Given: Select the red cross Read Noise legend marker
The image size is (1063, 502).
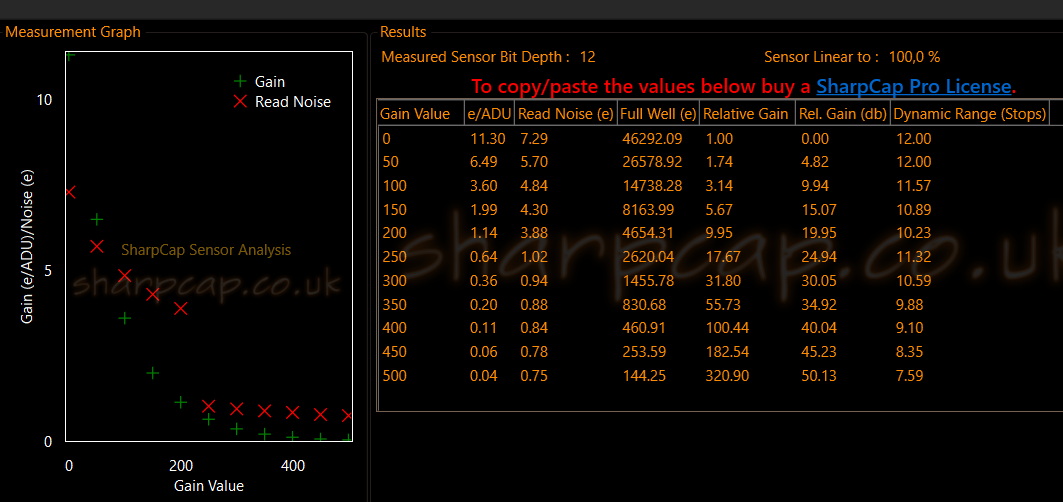Looking at the screenshot, I should point(239,102).
